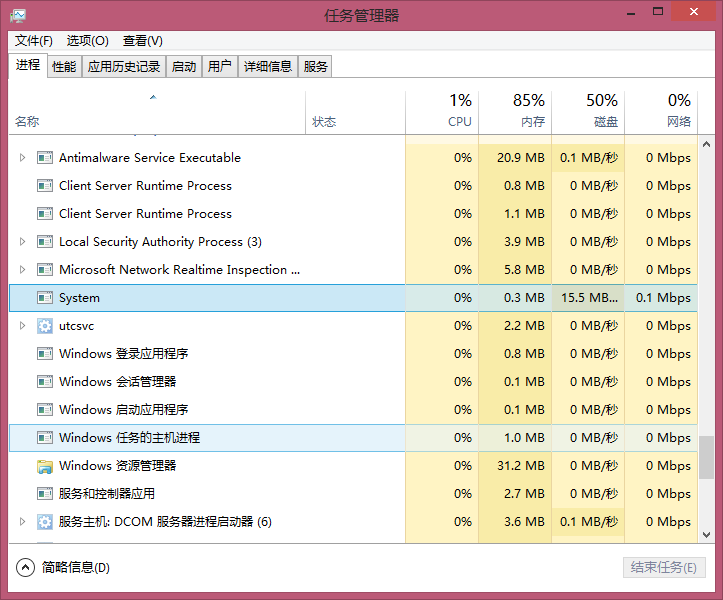The image size is (723, 600).
Task: Click the Windows 会话管理器 icon
Action: click(x=45, y=382)
